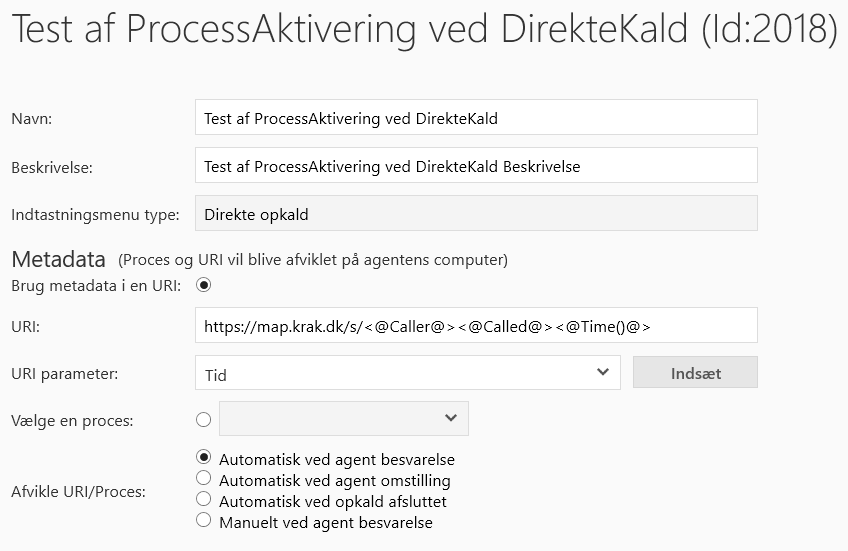
Task: Click the 'Beskrivelse:' field label
Action: point(52,167)
